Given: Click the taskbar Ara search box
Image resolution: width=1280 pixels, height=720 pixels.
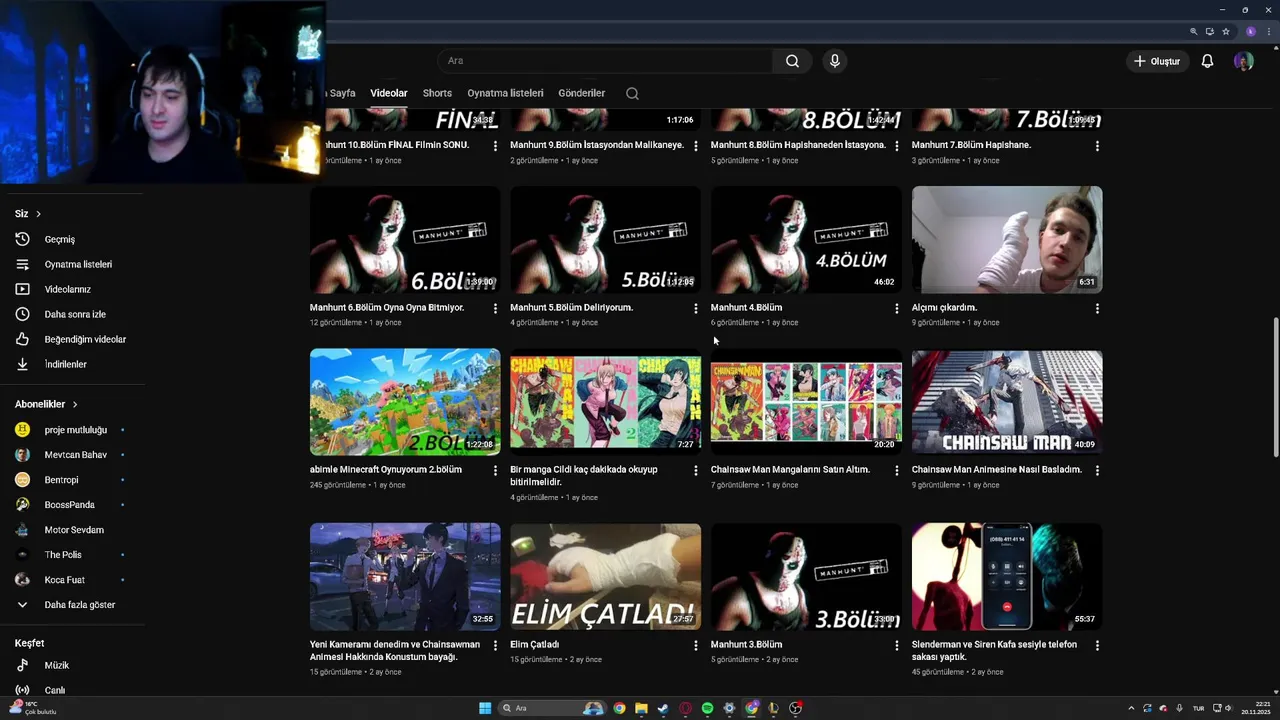Looking at the screenshot, I should (553, 708).
